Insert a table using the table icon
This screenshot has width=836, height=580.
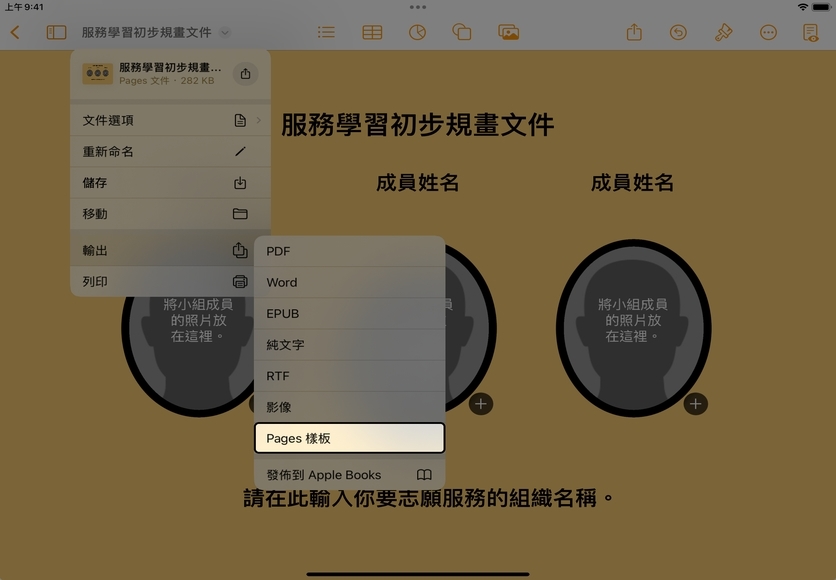(372, 32)
